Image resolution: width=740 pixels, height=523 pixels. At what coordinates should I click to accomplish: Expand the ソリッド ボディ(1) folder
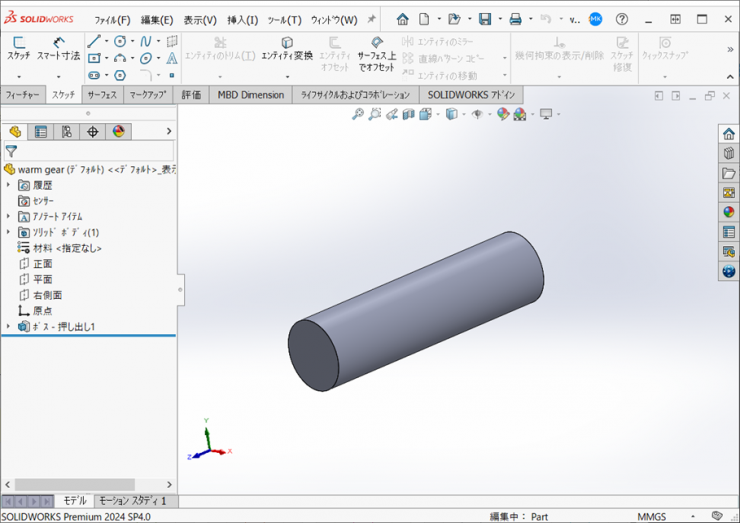click(9, 232)
